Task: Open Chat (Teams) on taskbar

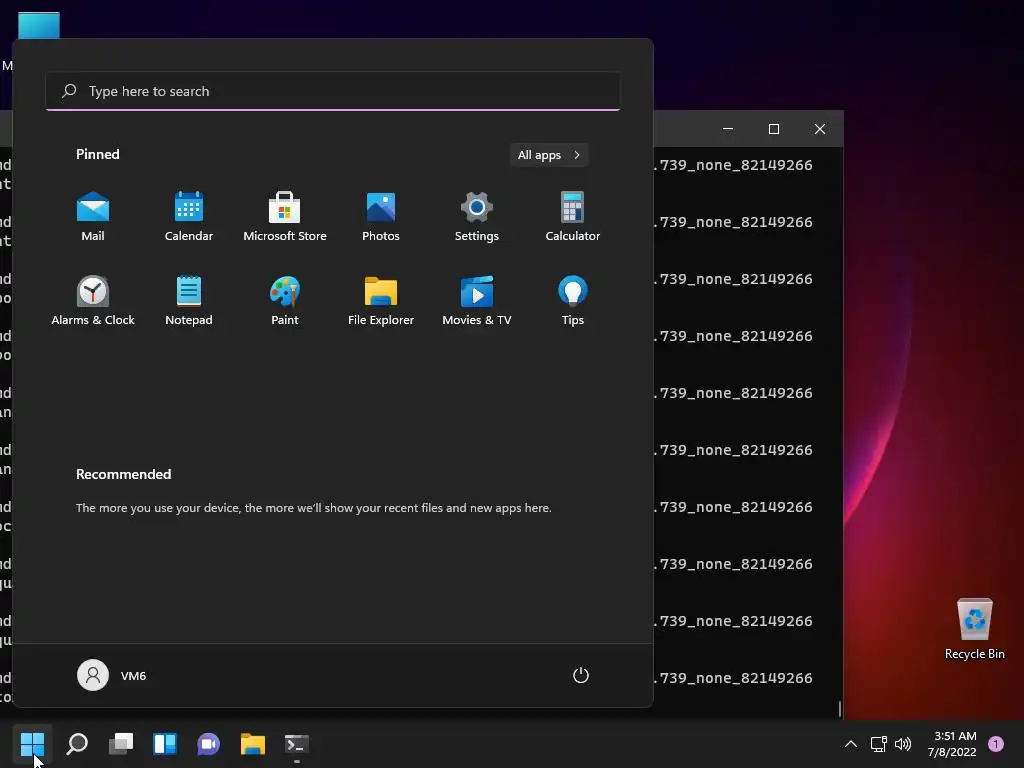Action: click(208, 744)
